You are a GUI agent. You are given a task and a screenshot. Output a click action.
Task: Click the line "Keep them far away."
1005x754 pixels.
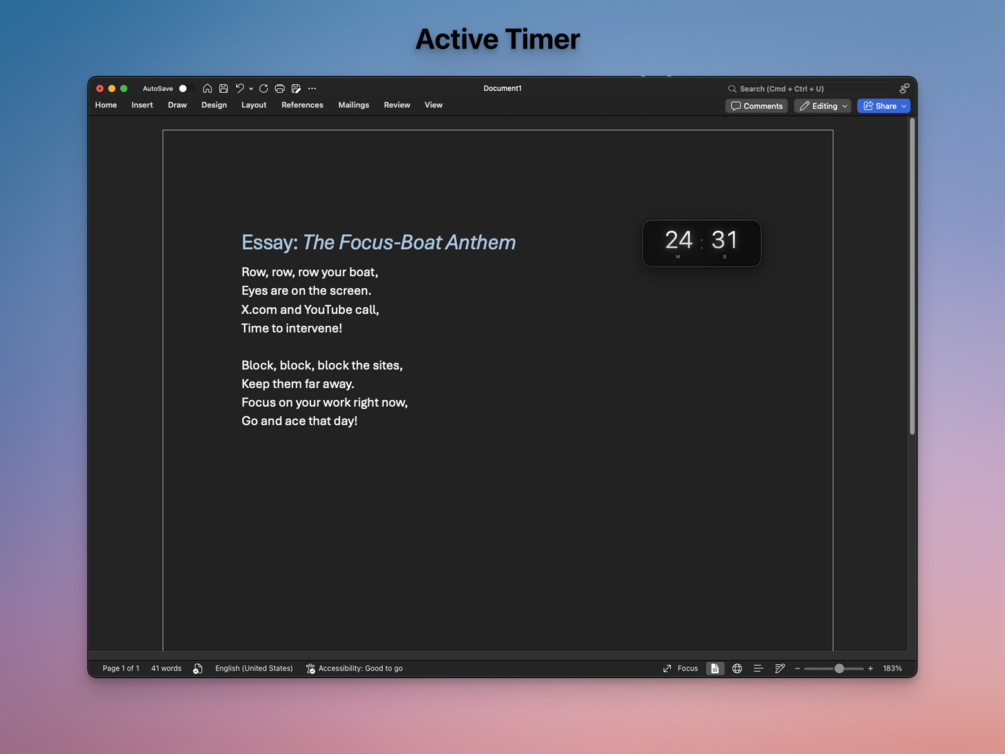point(297,383)
